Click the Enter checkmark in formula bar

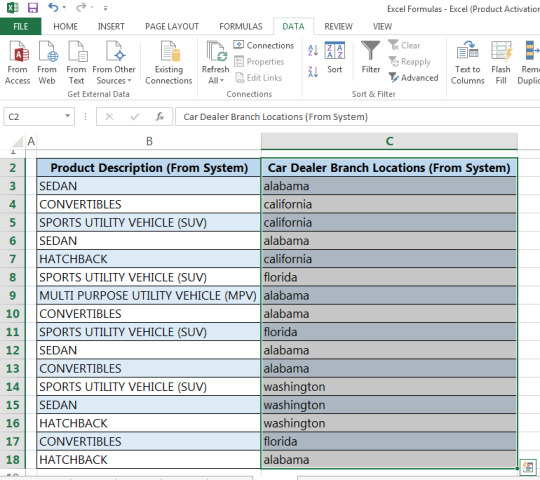click(135, 117)
